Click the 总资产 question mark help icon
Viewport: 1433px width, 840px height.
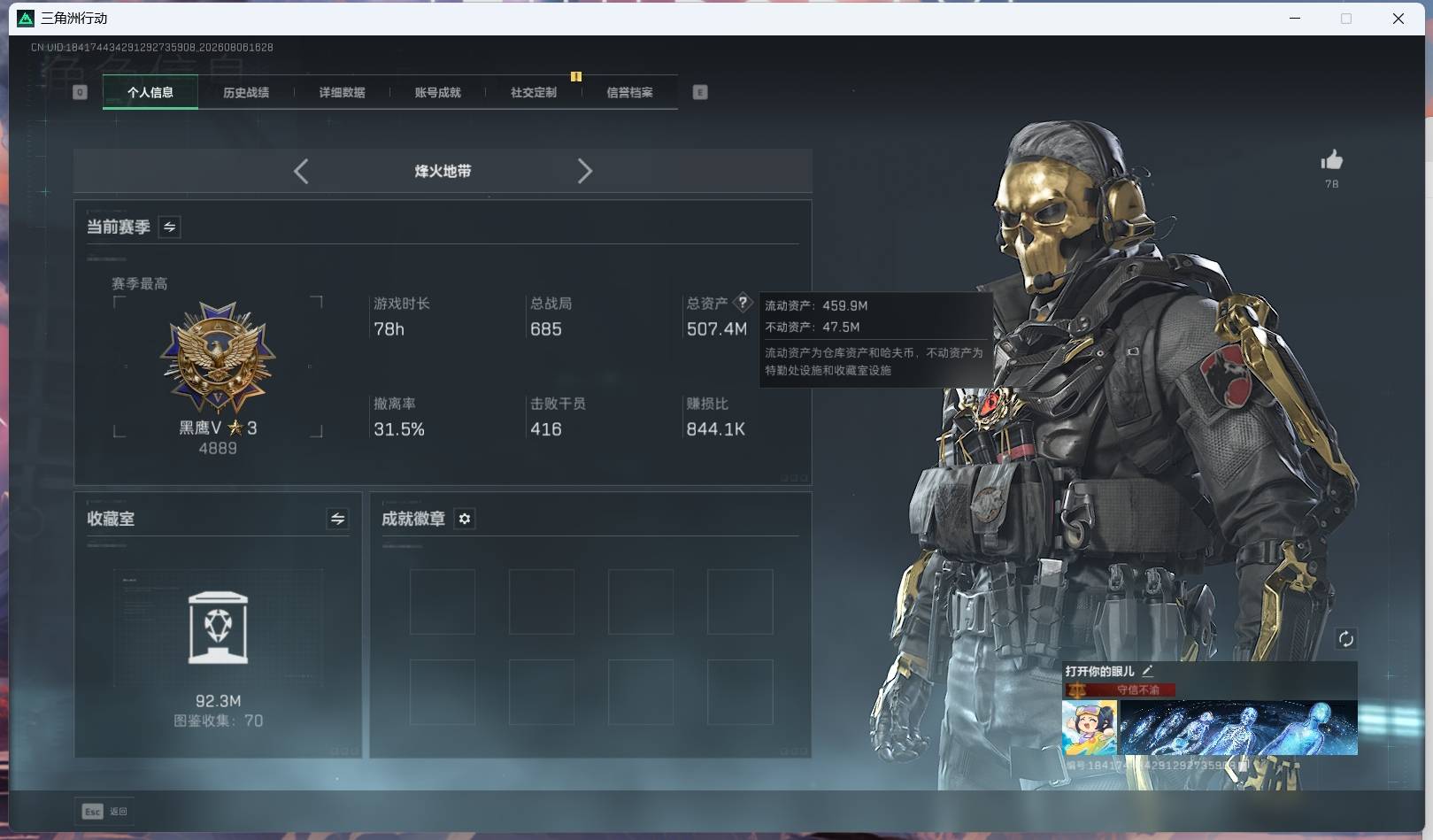coord(743,303)
